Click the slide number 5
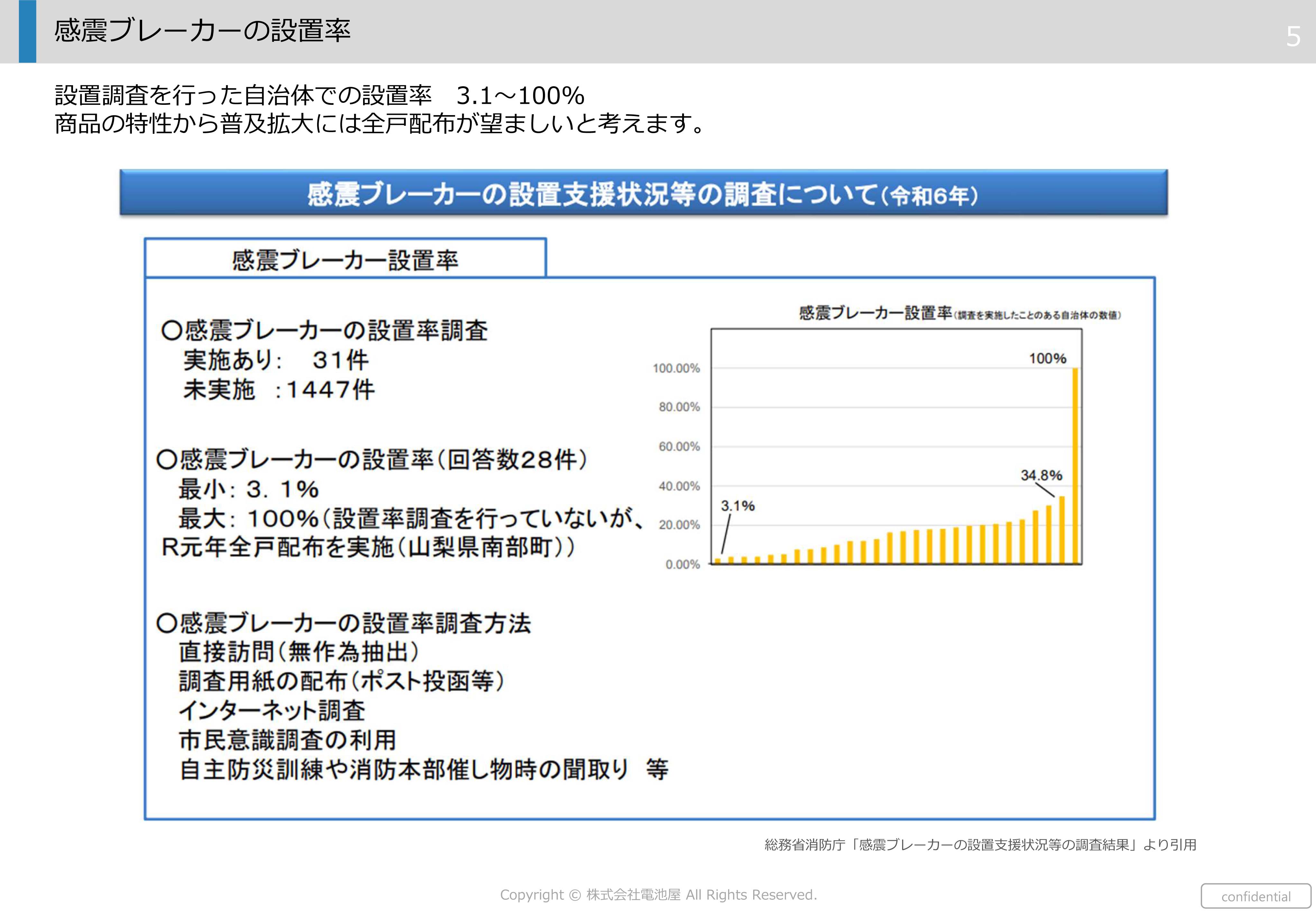The image size is (1316, 911). click(x=1293, y=37)
